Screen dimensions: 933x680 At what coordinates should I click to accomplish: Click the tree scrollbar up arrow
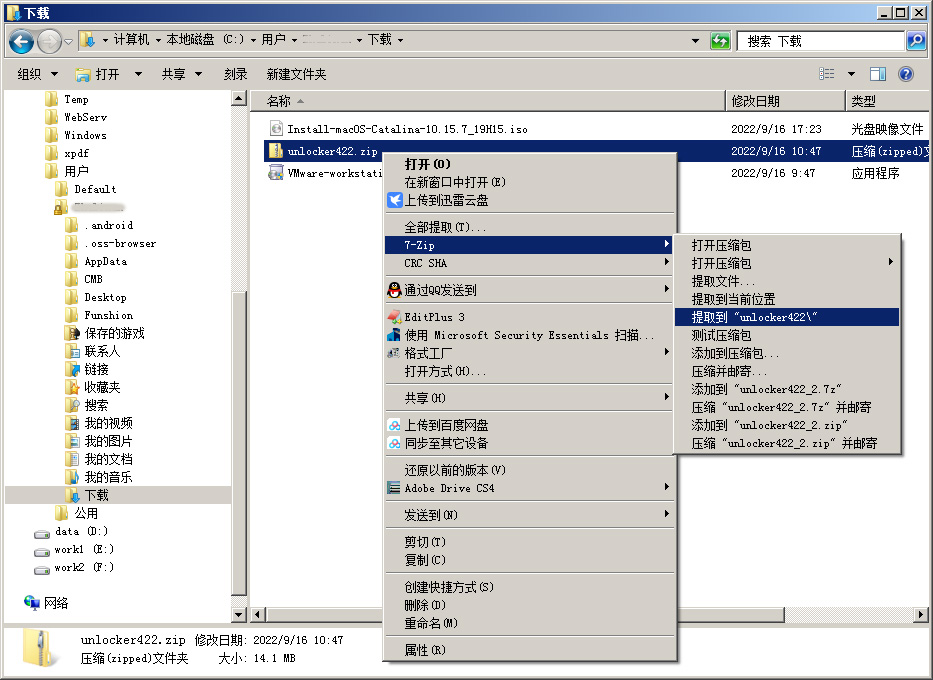[x=239, y=99]
